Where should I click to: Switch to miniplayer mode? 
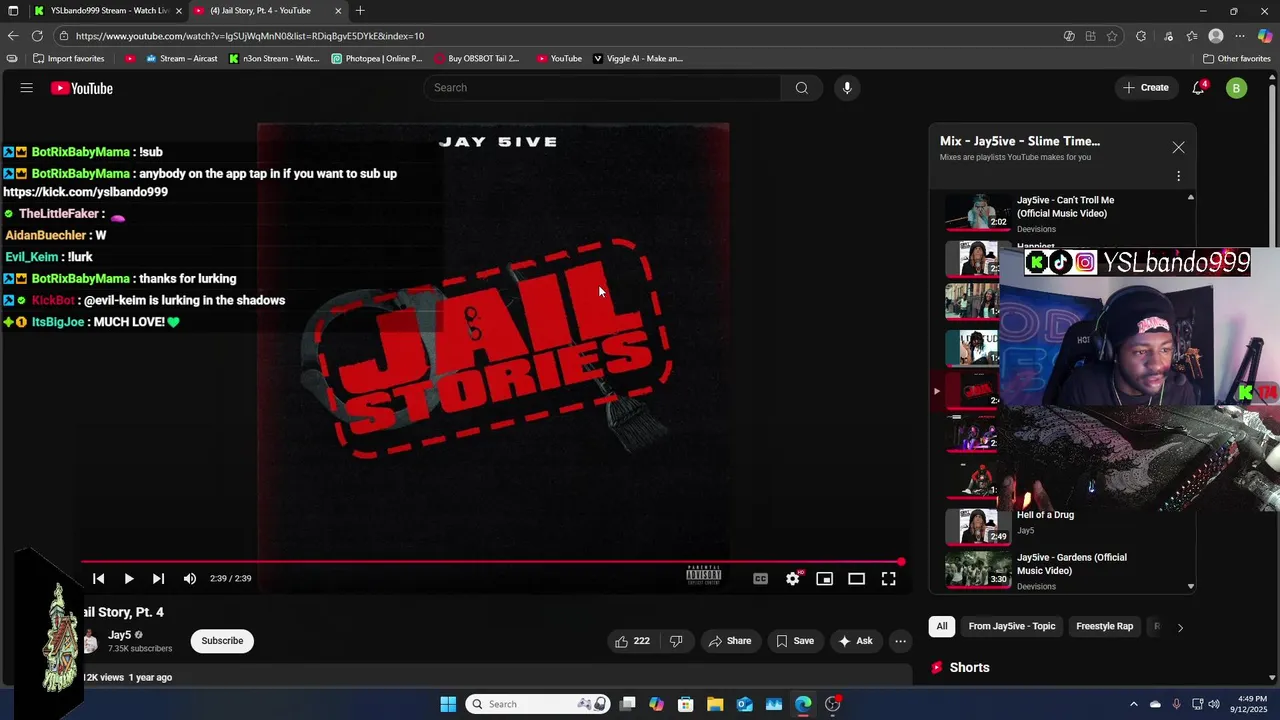[x=824, y=578]
